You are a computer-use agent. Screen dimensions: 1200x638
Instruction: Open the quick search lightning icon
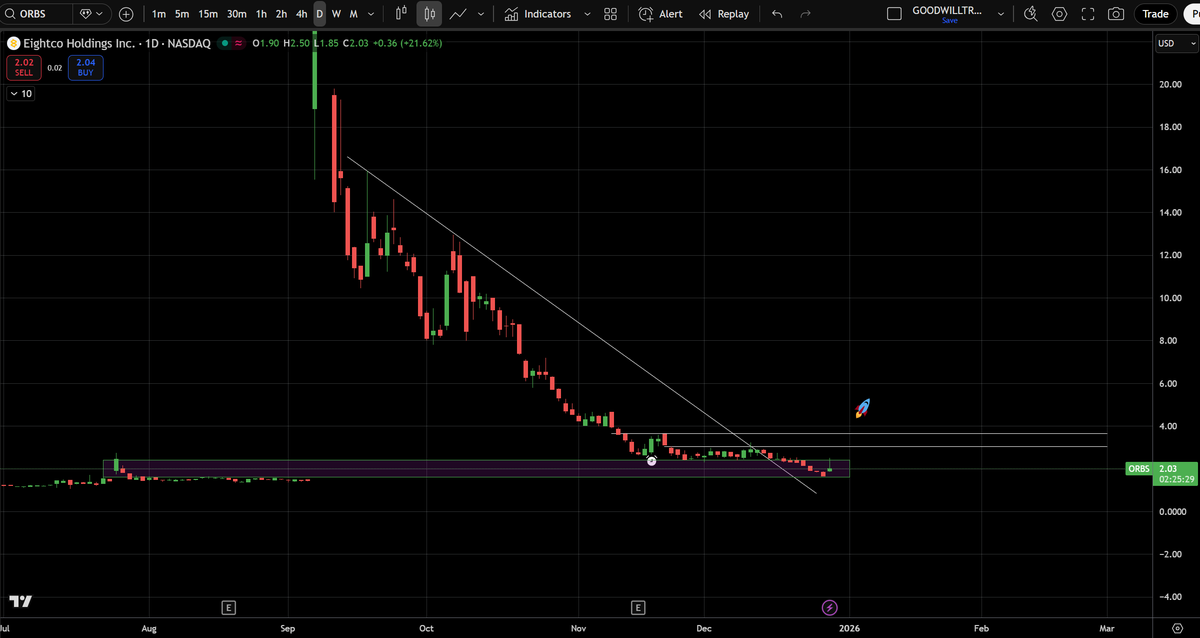(1031, 14)
